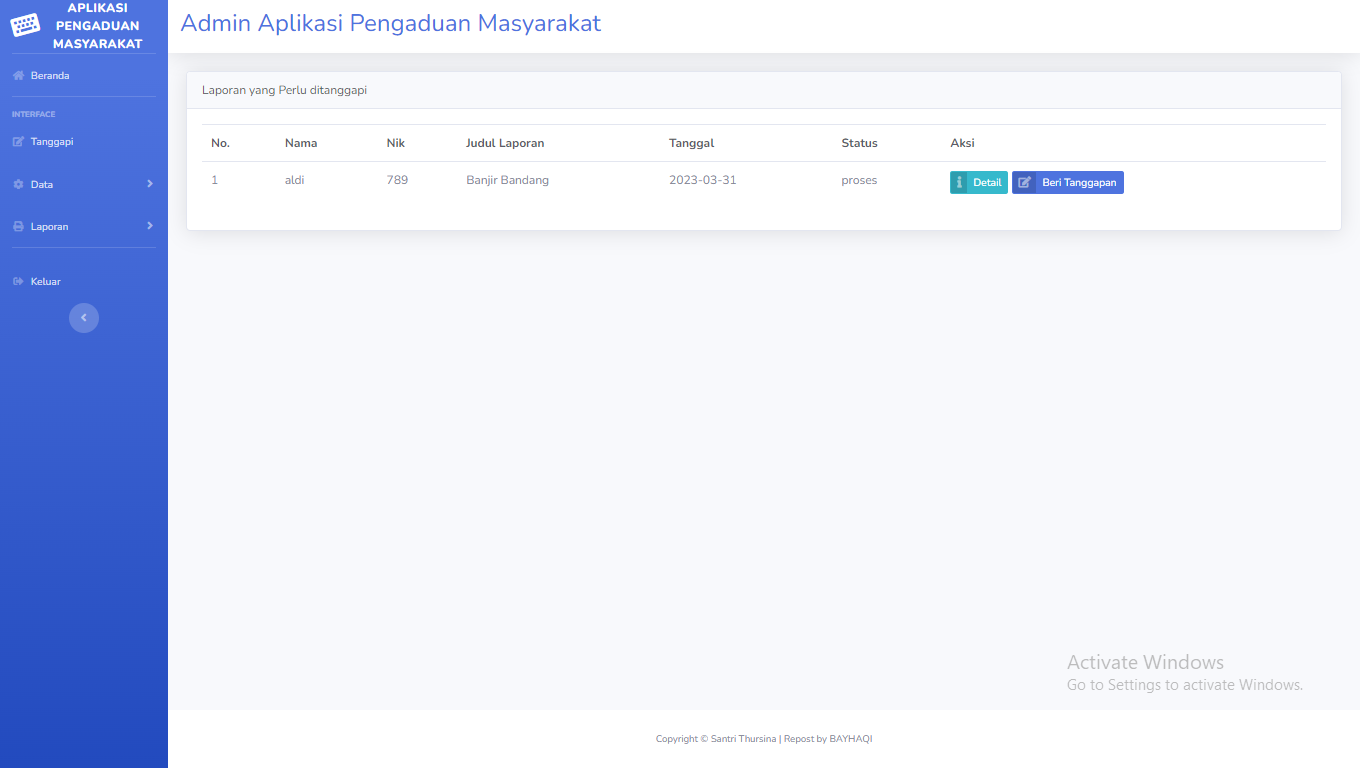Viewport: 1360px width, 768px height.
Task: Click the Beri Tanggapan button
Action: [x=1068, y=183]
